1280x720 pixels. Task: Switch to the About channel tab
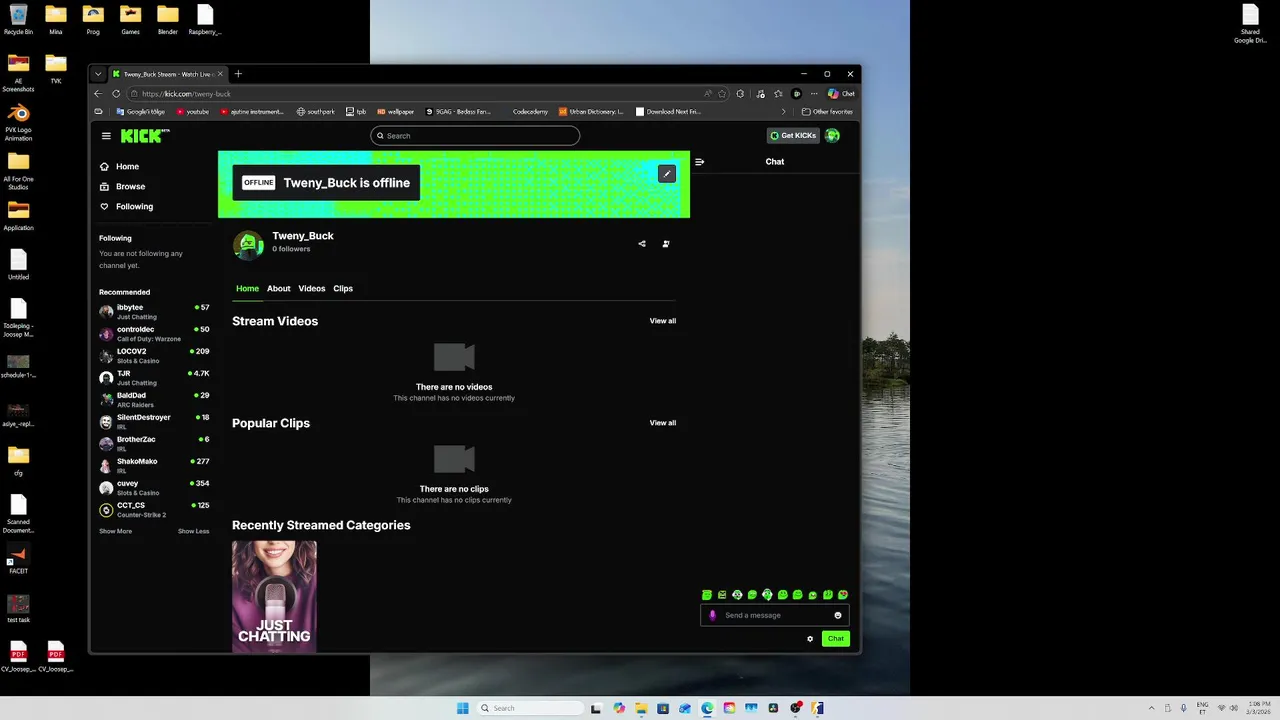click(x=278, y=288)
